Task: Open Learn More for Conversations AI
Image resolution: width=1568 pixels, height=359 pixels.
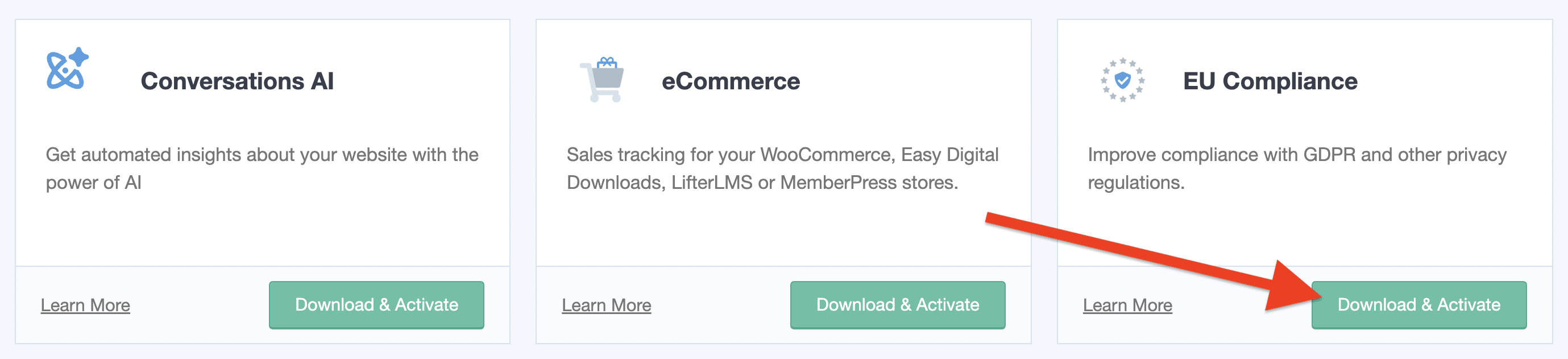Action: (x=85, y=306)
